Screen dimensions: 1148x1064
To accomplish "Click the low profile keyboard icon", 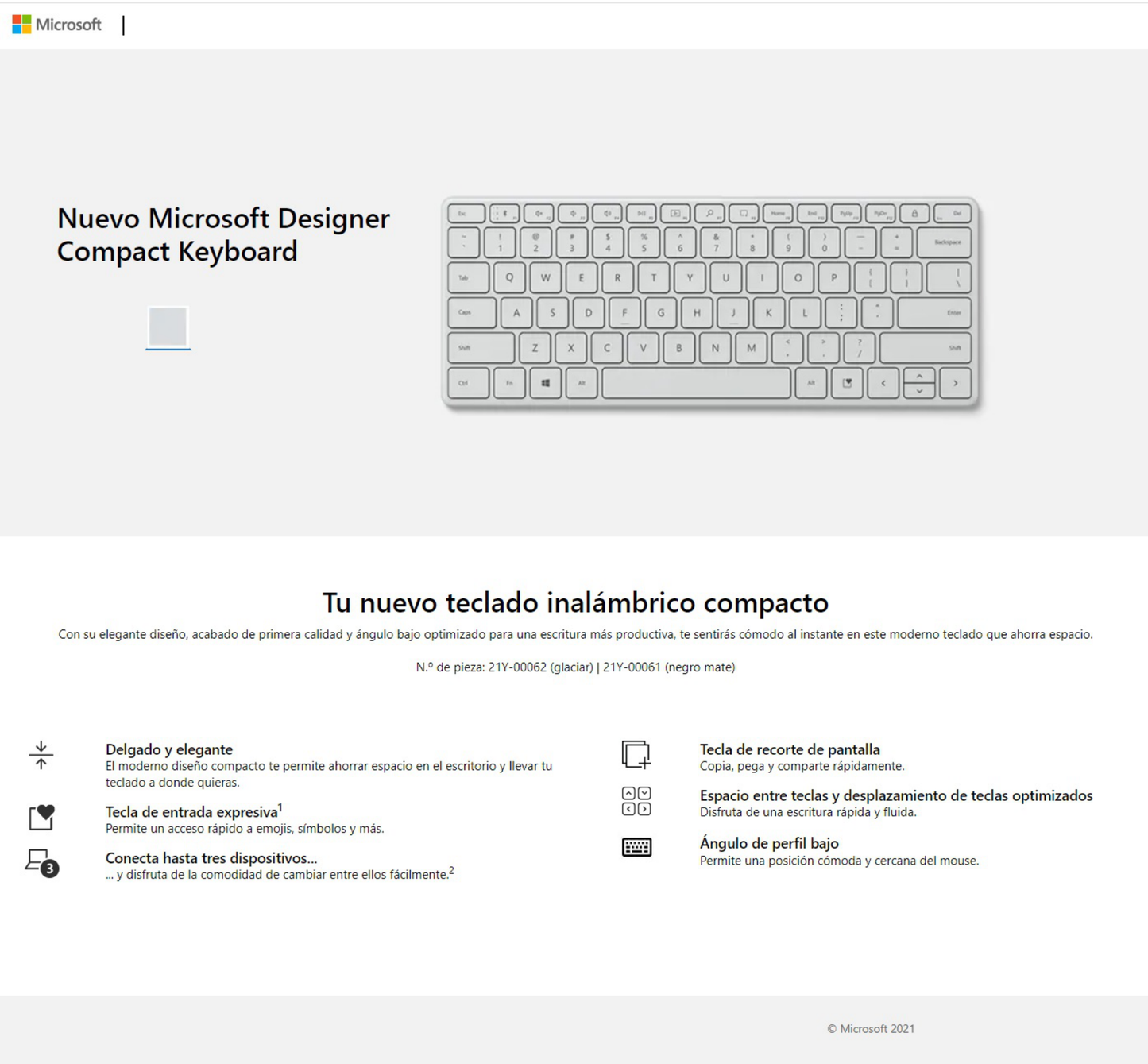I will 636,847.
